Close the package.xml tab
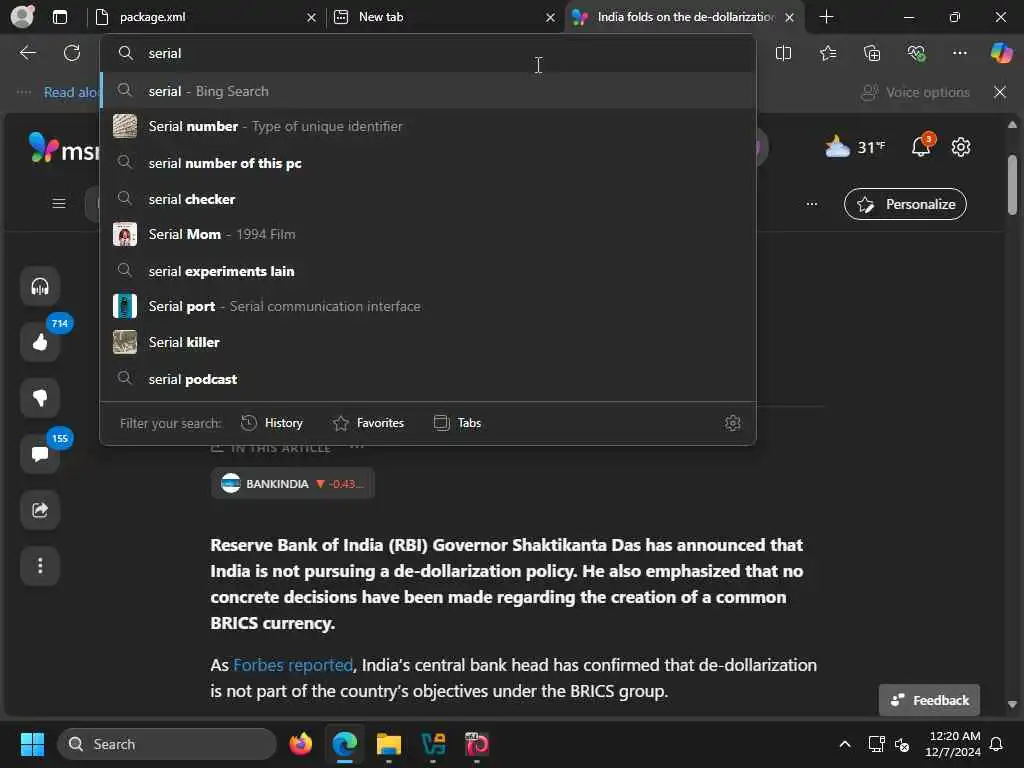Image resolution: width=1024 pixels, height=768 pixels. [x=312, y=18]
